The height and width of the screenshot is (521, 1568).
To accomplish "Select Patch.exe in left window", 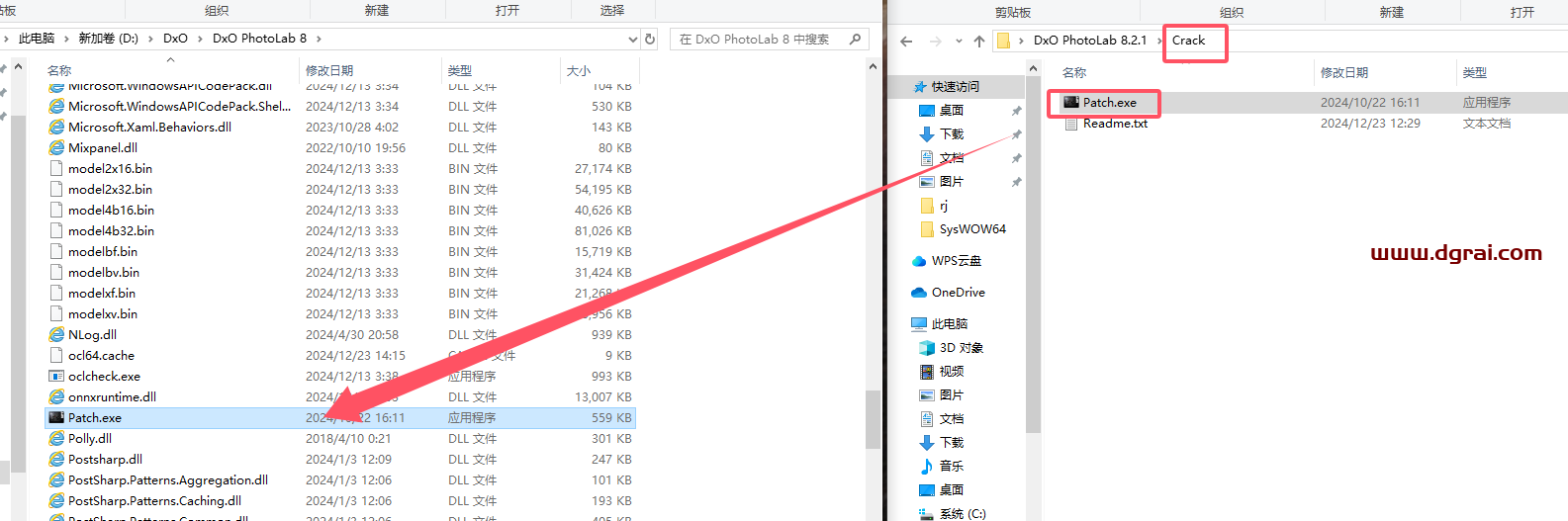I will (x=340, y=417).
